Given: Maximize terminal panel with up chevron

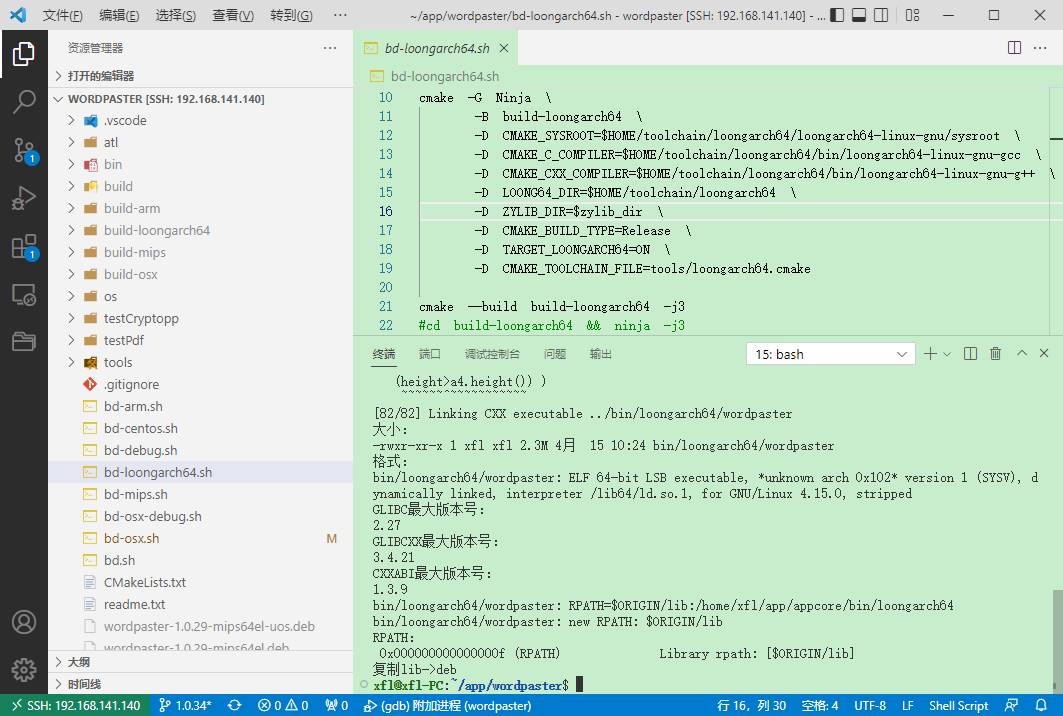Looking at the screenshot, I should [x=1021, y=354].
